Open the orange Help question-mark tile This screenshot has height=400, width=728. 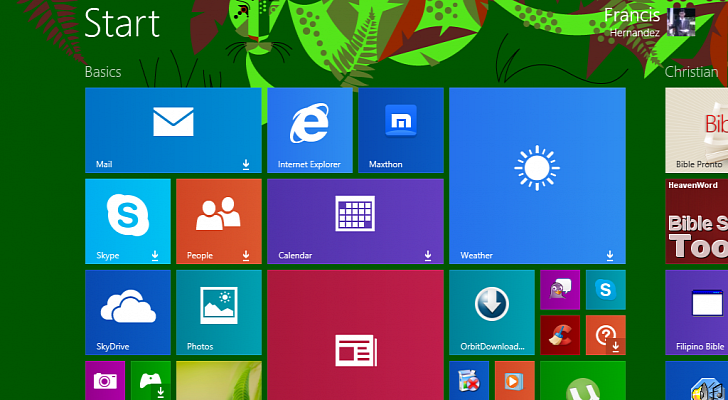click(x=605, y=335)
